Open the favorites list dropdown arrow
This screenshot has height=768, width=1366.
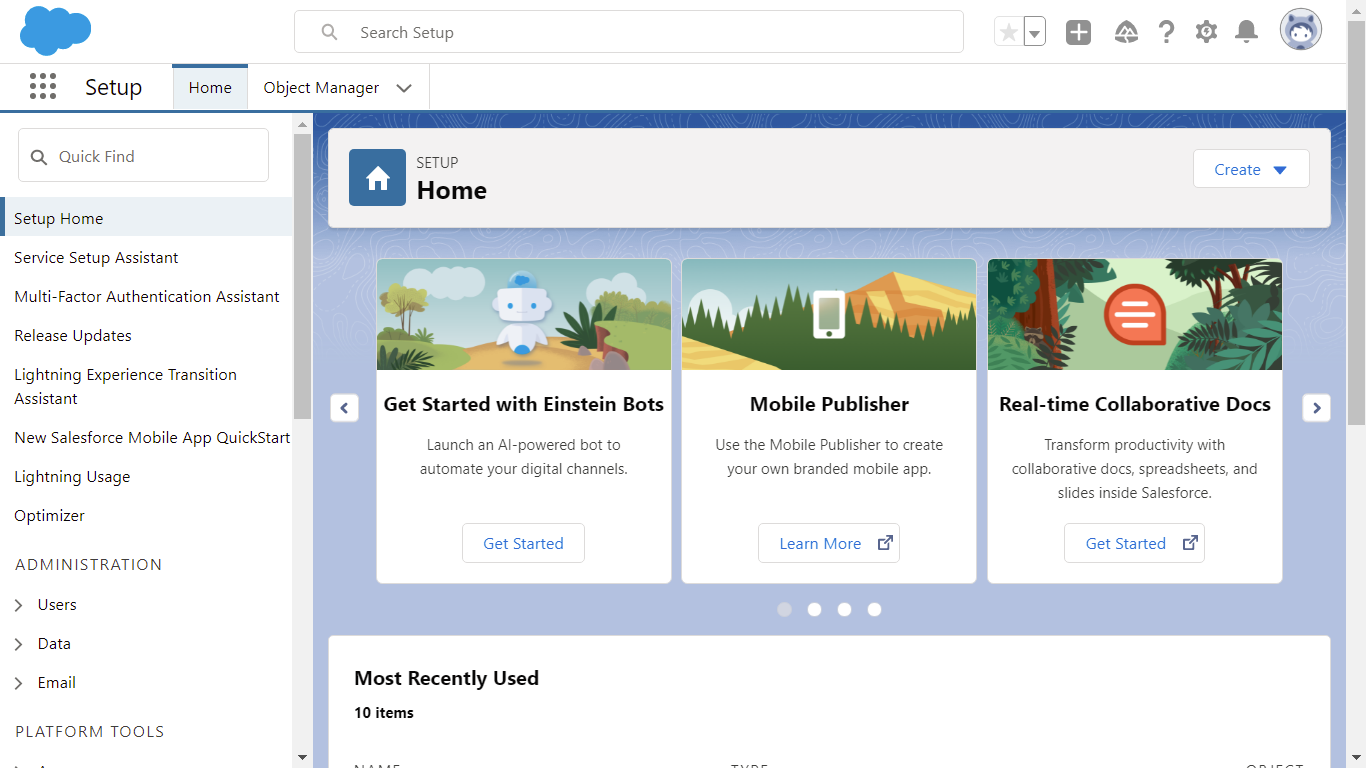(x=1035, y=32)
